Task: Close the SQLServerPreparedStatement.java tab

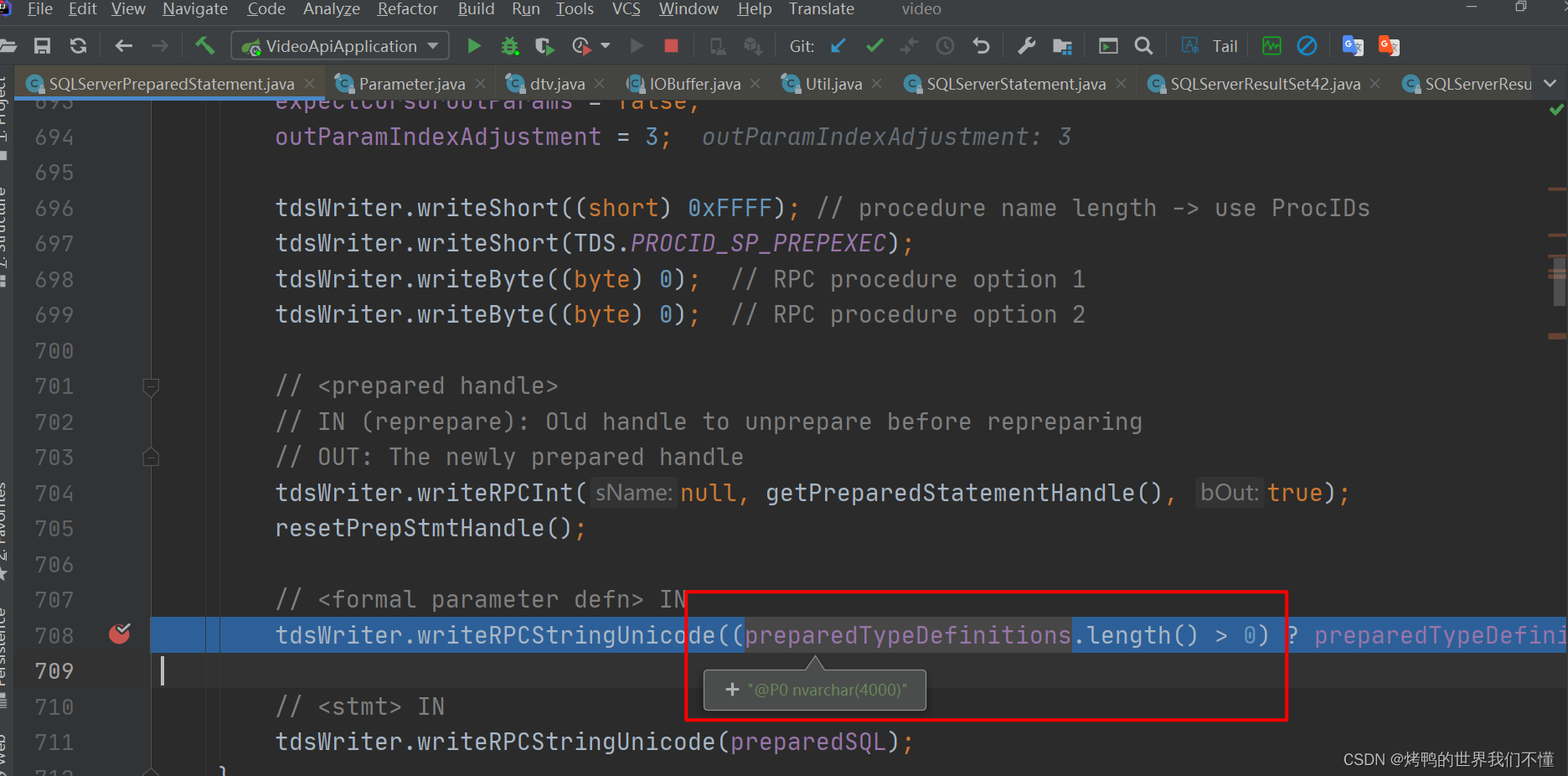Action: tap(310, 84)
